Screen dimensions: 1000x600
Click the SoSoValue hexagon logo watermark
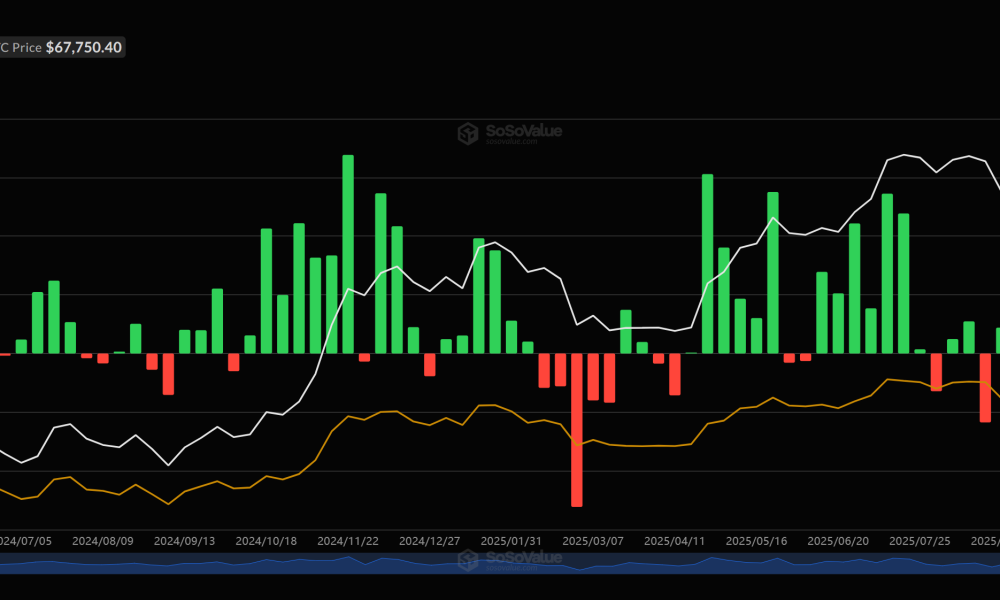(467, 130)
